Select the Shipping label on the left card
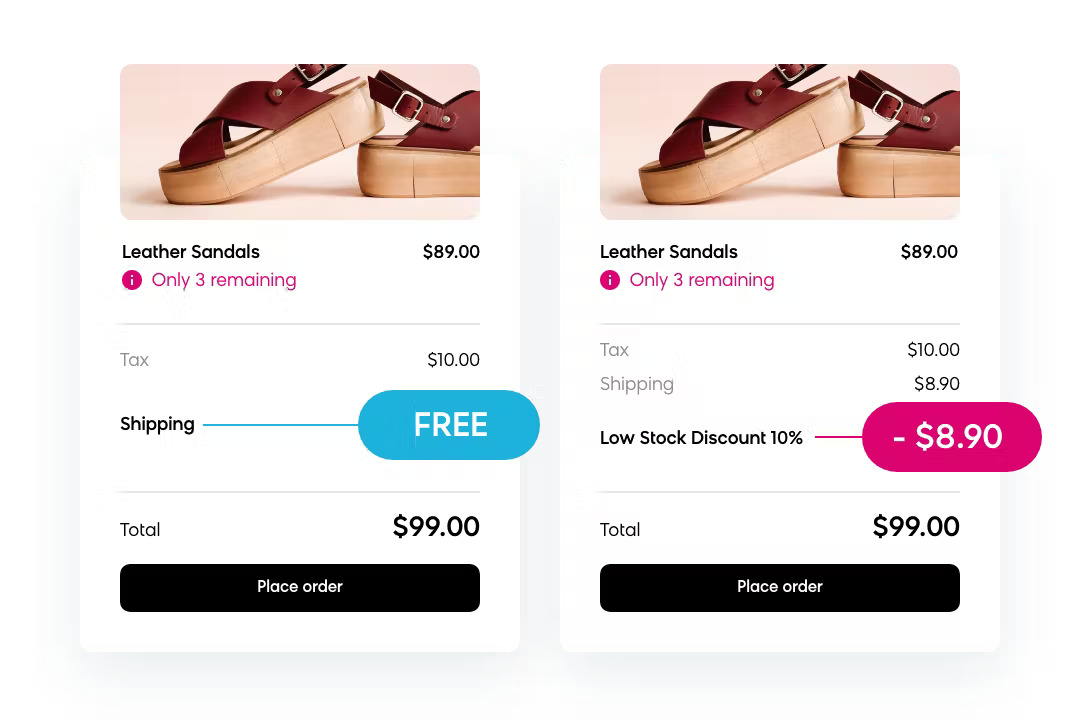 coord(157,424)
